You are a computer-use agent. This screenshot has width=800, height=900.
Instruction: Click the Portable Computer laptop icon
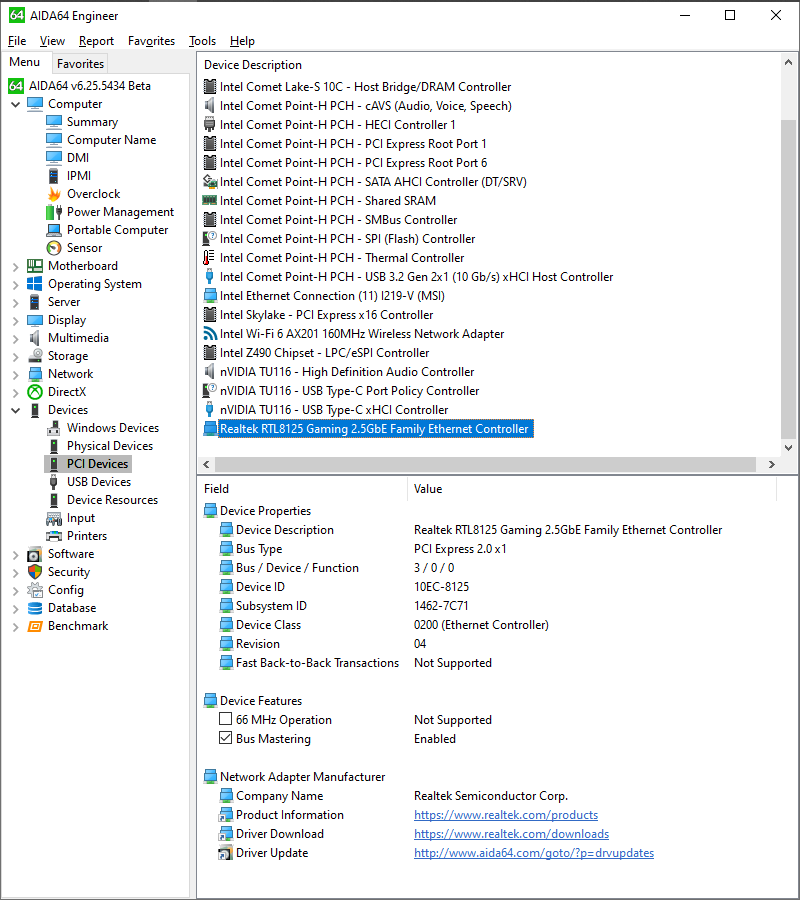[x=54, y=230]
